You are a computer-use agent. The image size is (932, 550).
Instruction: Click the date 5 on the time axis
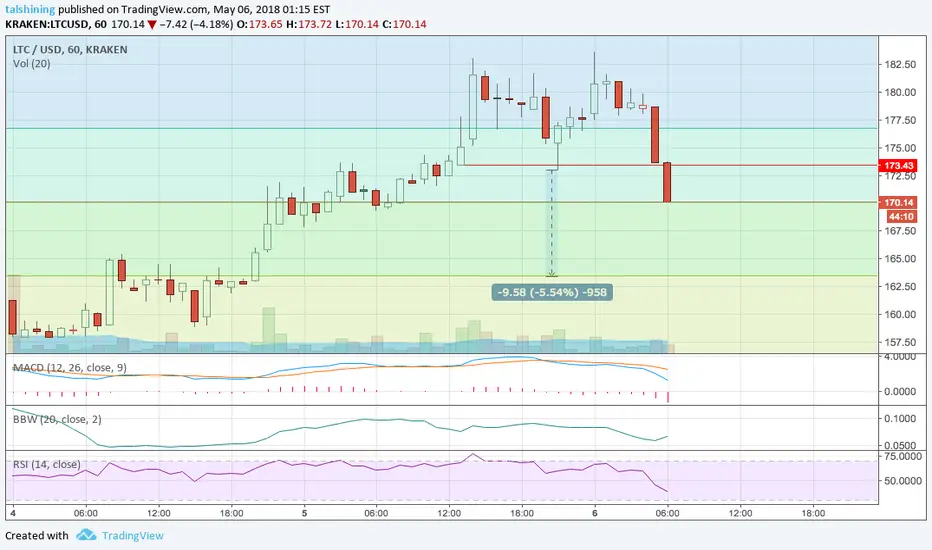click(304, 513)
